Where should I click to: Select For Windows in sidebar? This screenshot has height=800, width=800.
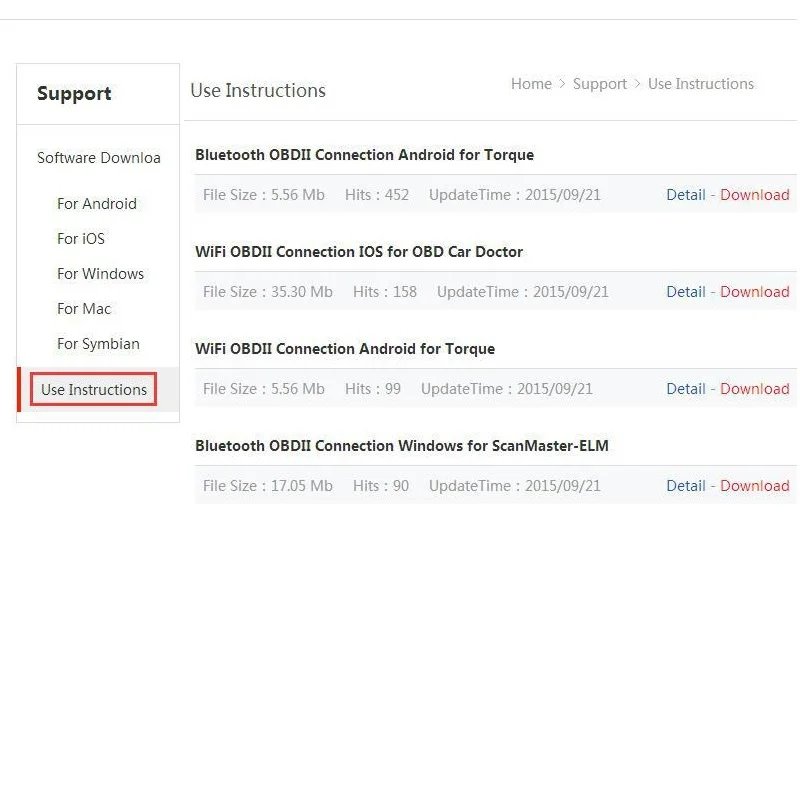coord(101,273)
